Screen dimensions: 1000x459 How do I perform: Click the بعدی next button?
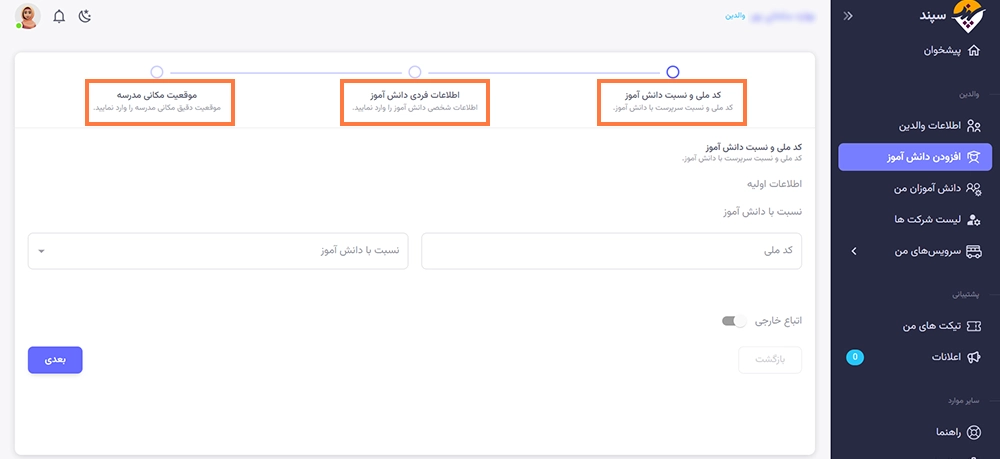pos(55,360)
